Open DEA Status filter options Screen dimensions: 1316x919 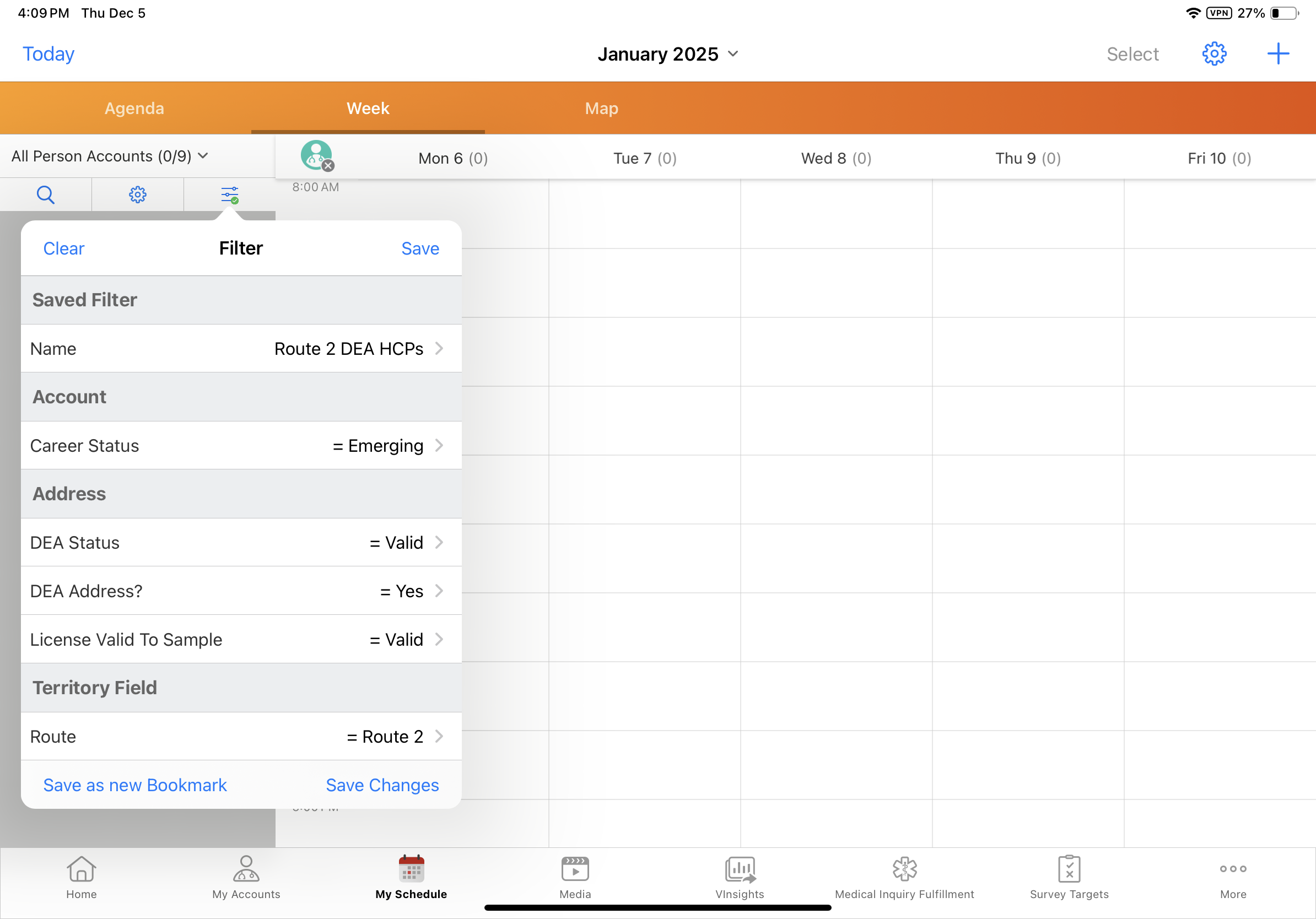tap(241, 543)
